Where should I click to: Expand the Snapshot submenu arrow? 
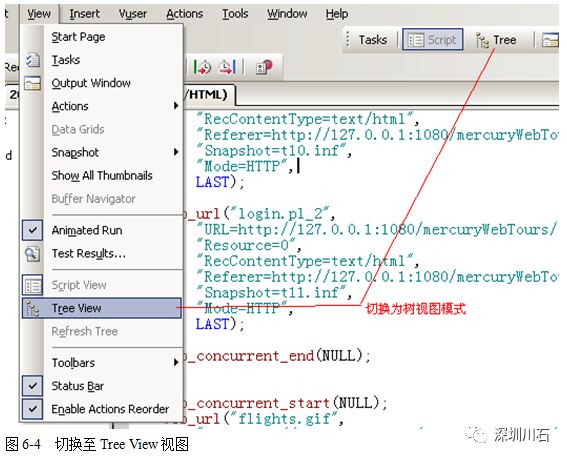176,152
